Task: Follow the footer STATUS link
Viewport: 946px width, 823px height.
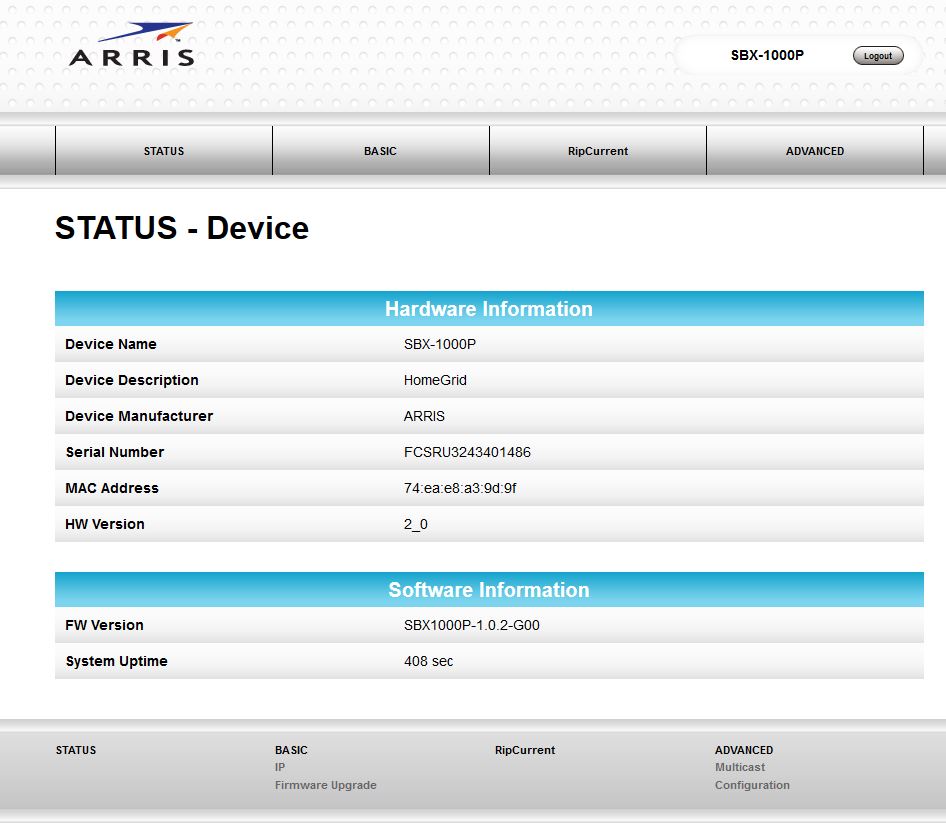Action: (76, 750)
